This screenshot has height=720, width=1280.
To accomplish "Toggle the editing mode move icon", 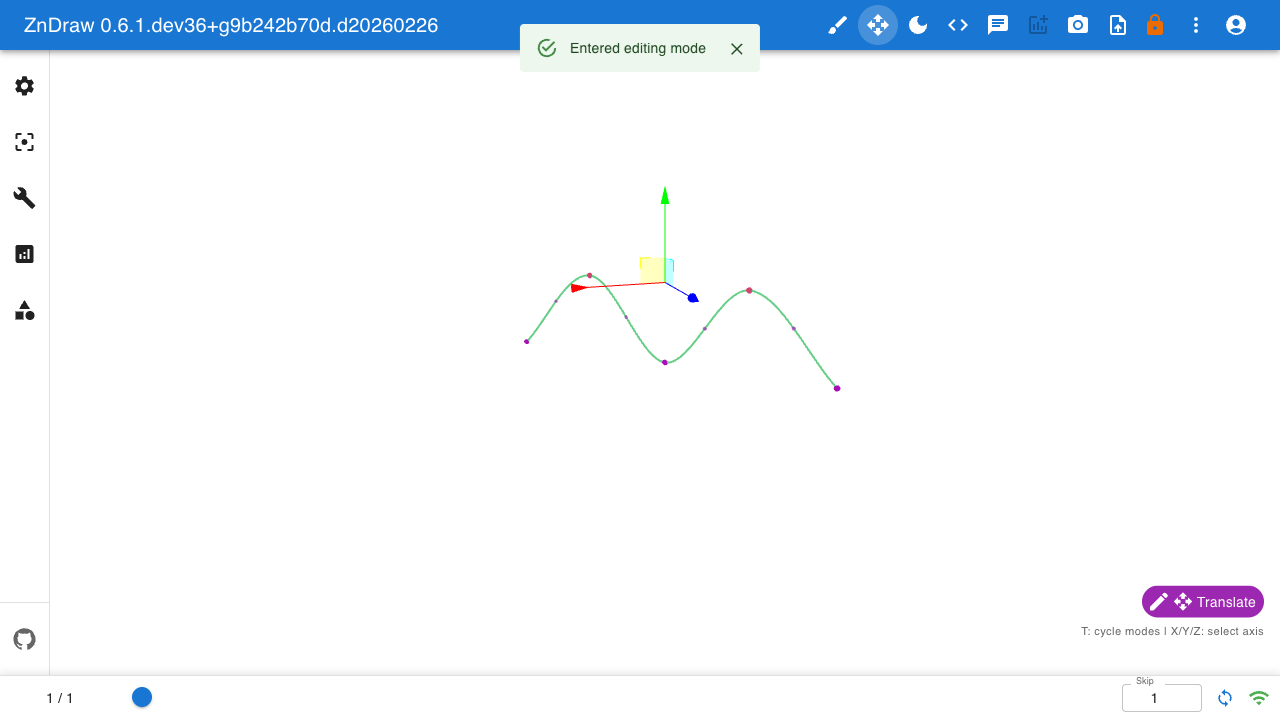I will 878,25.
